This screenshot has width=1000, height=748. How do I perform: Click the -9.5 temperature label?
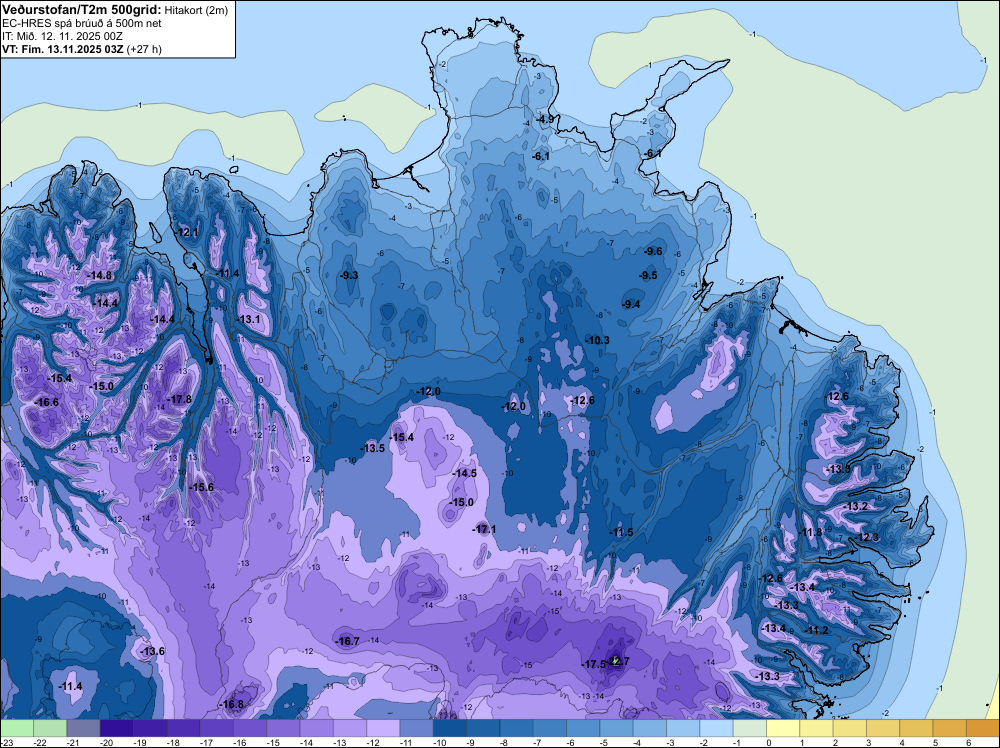tap(648, 275)
